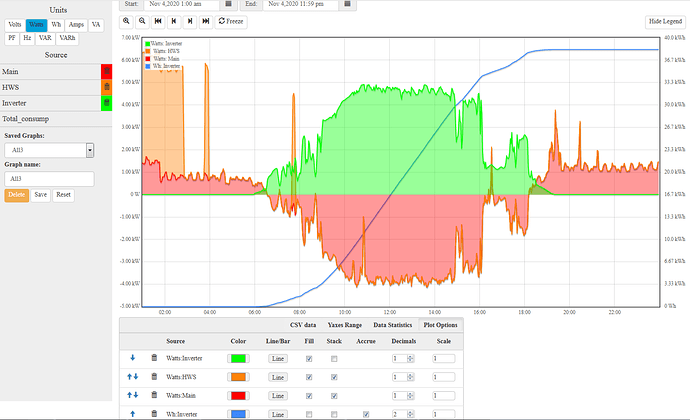Screen dimensions: 690x420
Task: Click the zoom in magnifier icon
Action: (126, 21)
